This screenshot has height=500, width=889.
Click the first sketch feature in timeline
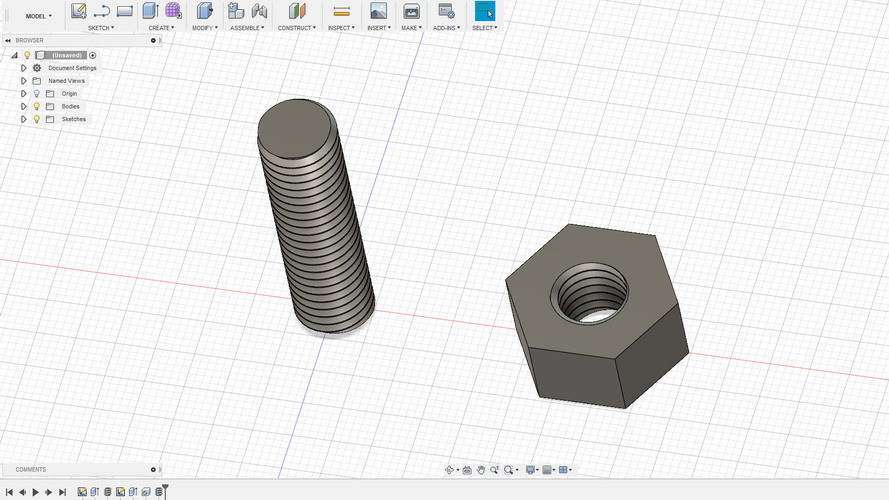[x=82, y=492]
